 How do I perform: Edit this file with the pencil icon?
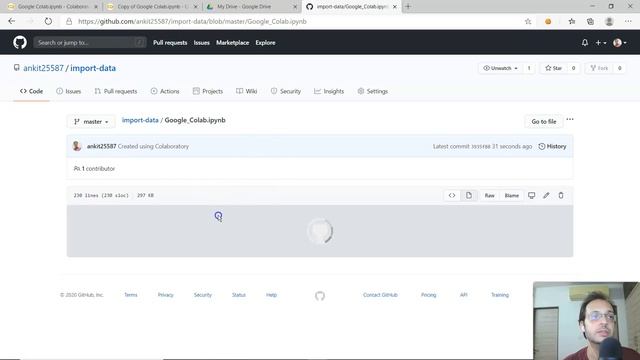pyautogui.click(x=546, y=196)
